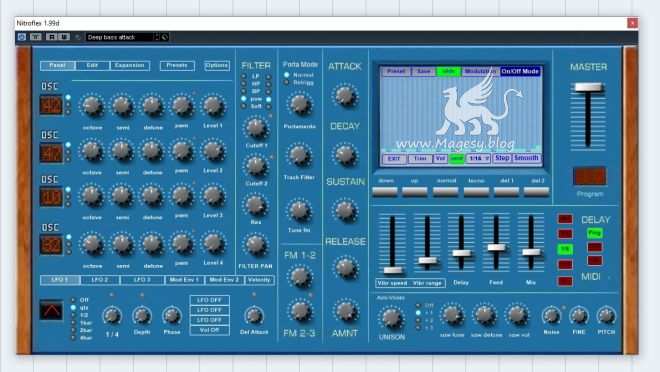Select the LFO 1 tab
This screenshot has width=660, height=372.
coord(59,280)
